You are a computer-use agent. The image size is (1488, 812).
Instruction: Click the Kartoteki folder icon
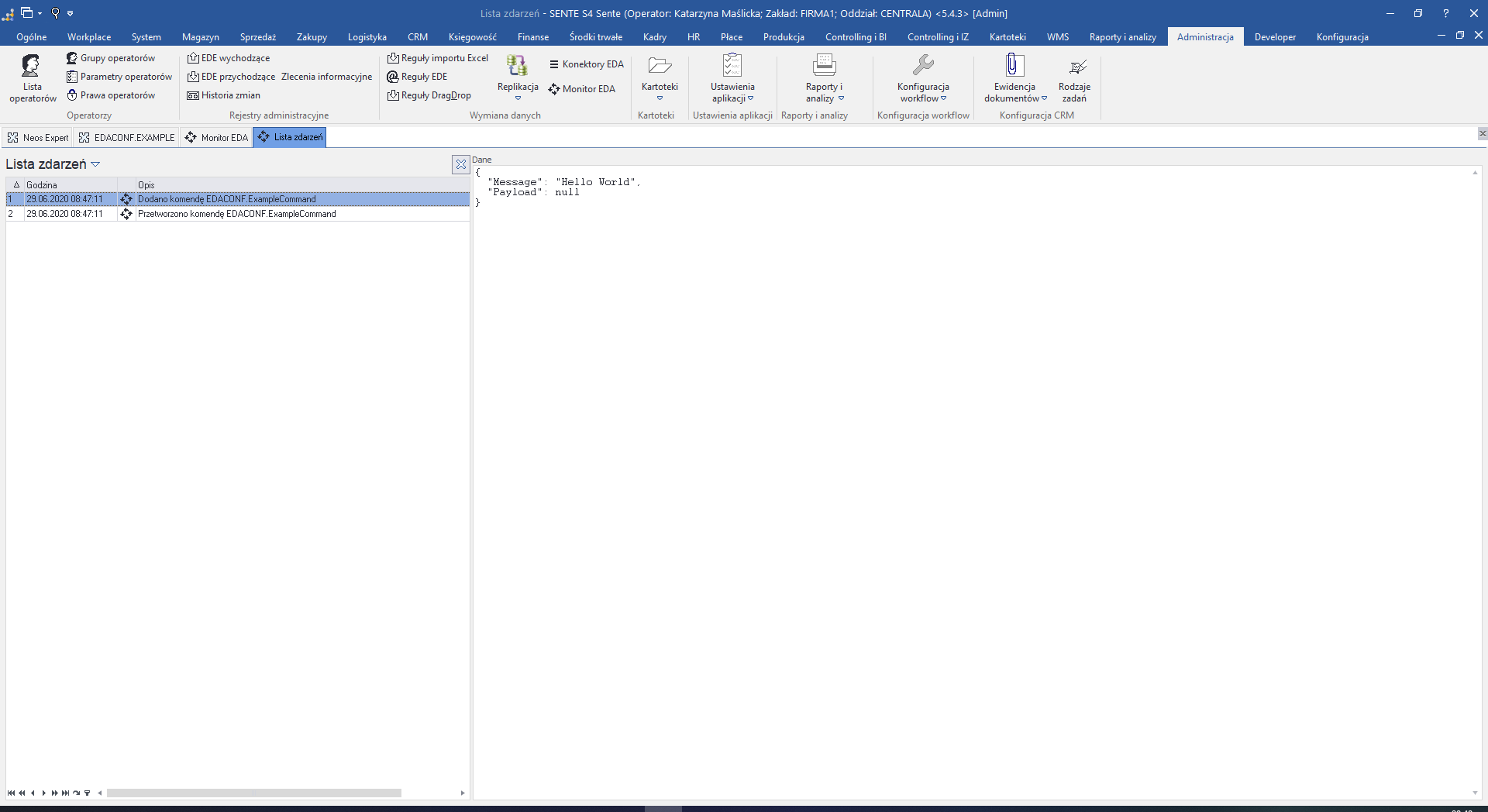pyautogui.click(x=660, y=66)
